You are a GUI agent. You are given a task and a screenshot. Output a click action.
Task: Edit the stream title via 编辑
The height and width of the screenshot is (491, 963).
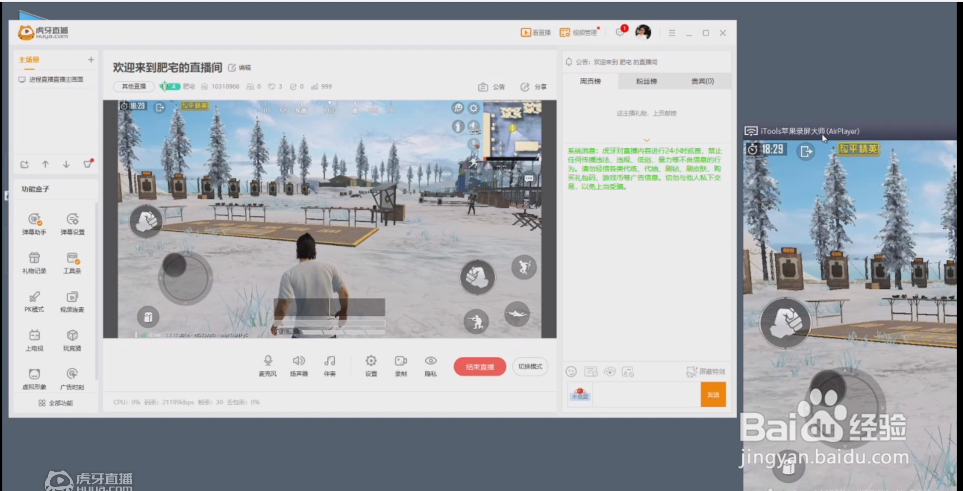[240, 68]
